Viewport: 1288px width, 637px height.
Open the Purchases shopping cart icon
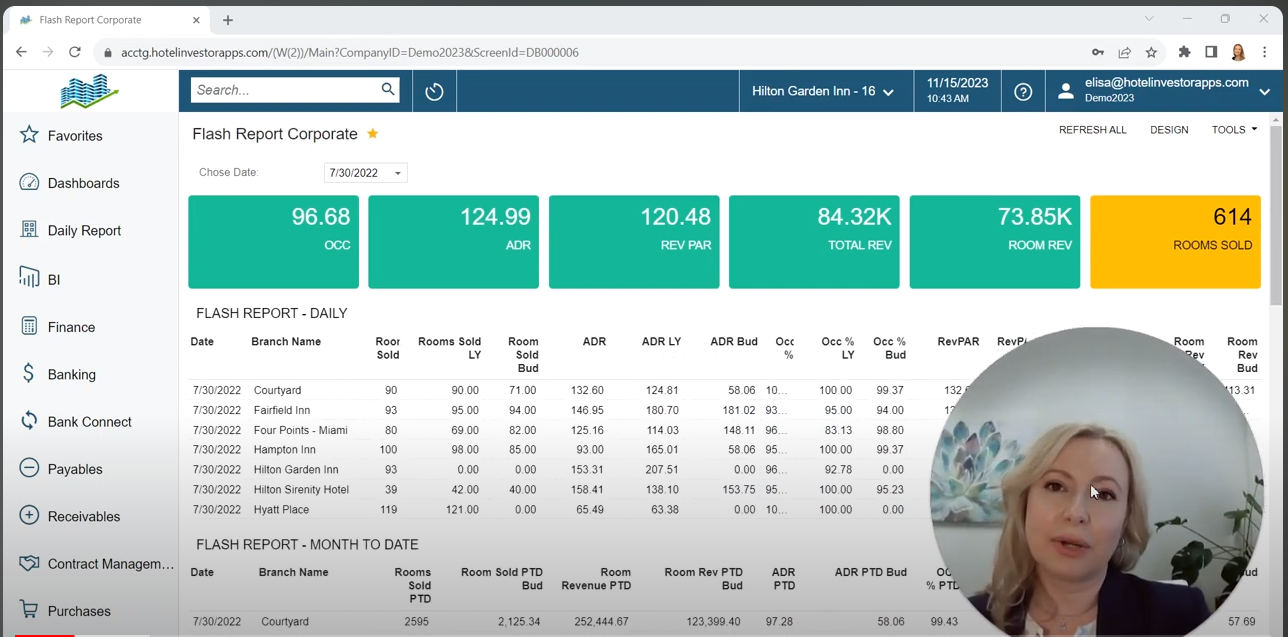(29, 610)
